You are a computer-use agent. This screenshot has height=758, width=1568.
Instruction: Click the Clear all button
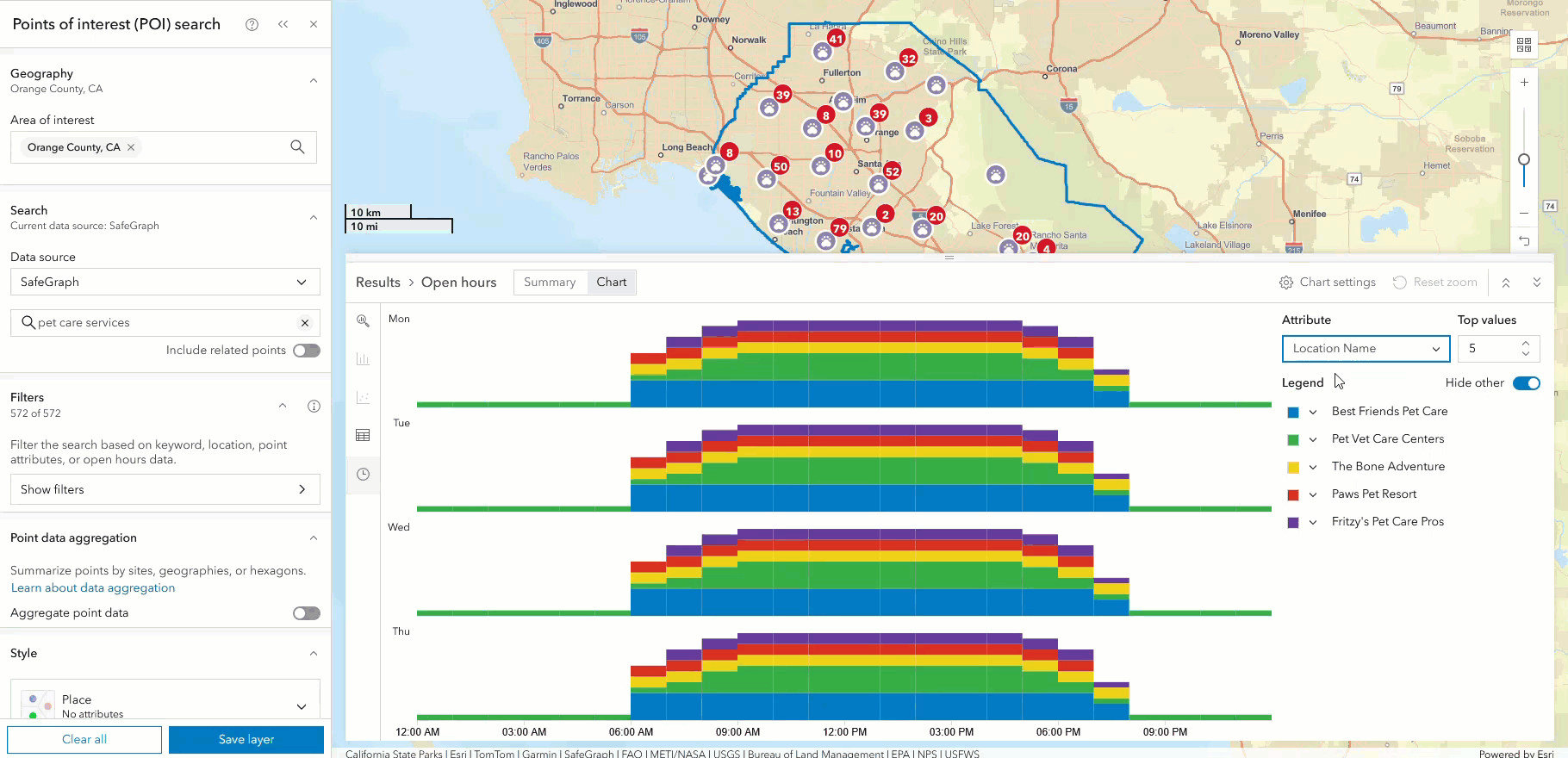84,740
